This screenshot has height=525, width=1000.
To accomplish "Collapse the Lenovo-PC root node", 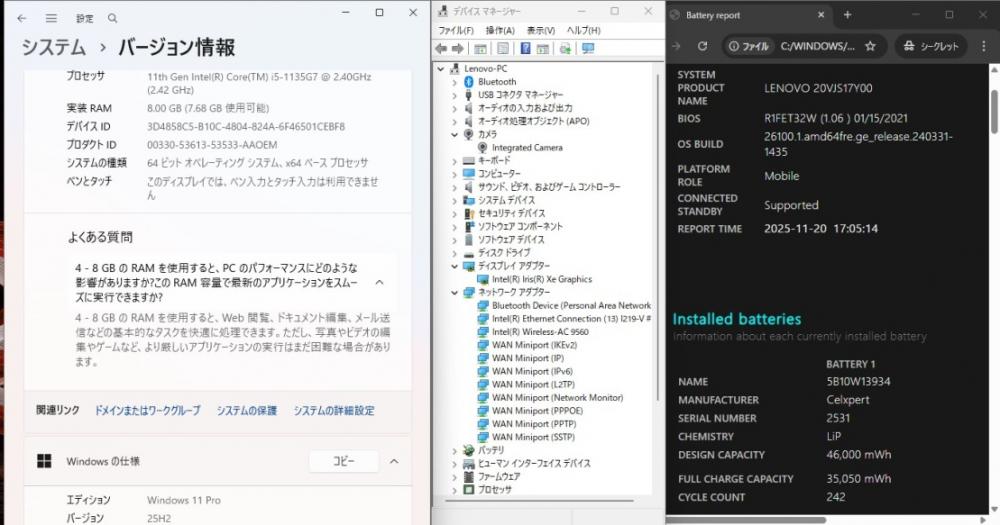I will click(x=441, y=68).
